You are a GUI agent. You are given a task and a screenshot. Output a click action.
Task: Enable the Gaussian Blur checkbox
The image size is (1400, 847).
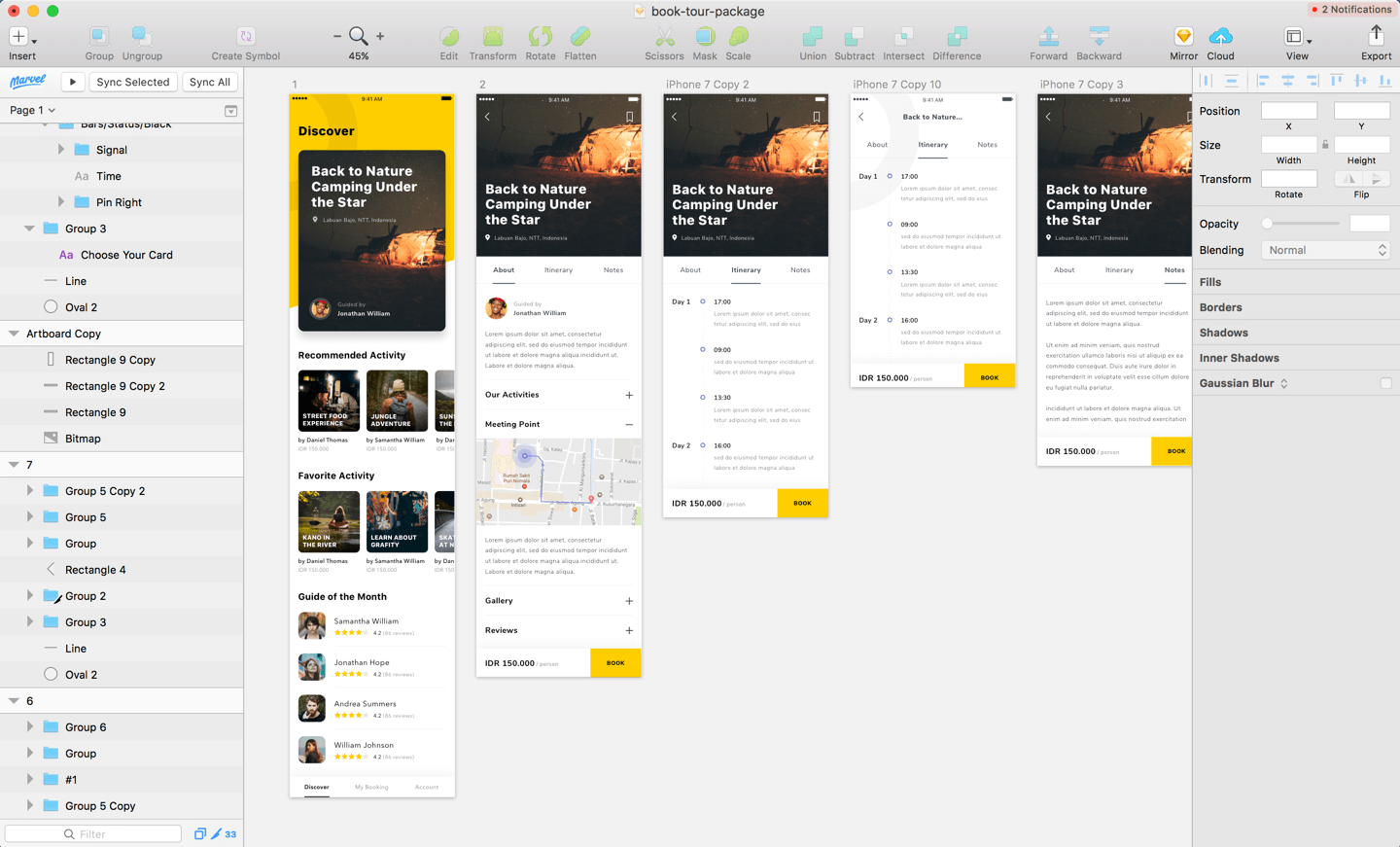tap(1385, 383)
